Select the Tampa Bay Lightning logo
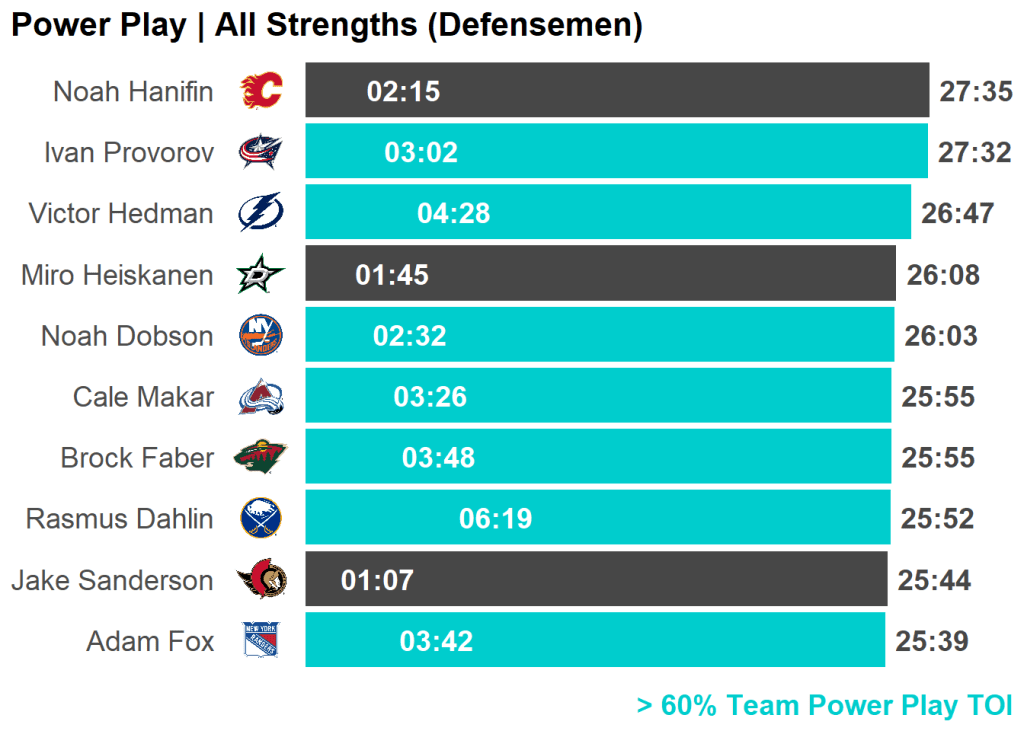This screenshot has height=731, width=1024. (261, 213)
